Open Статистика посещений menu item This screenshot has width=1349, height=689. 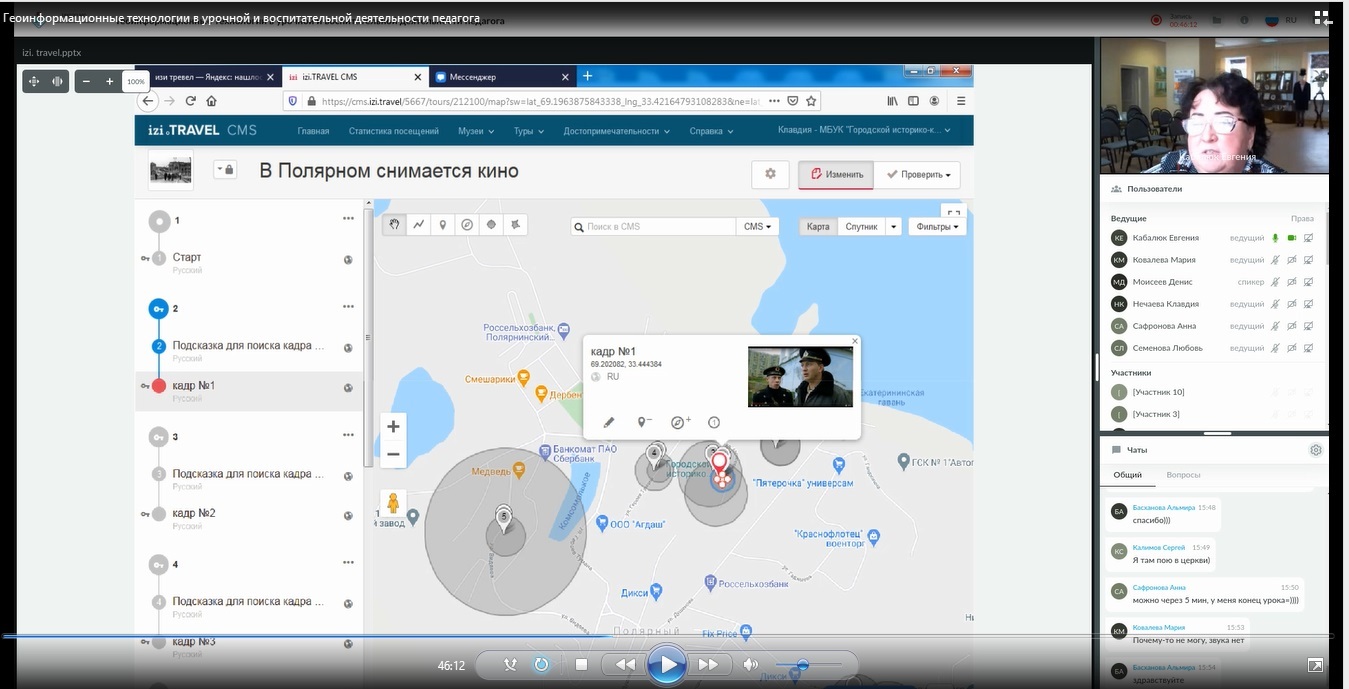[x=393, y=131]
